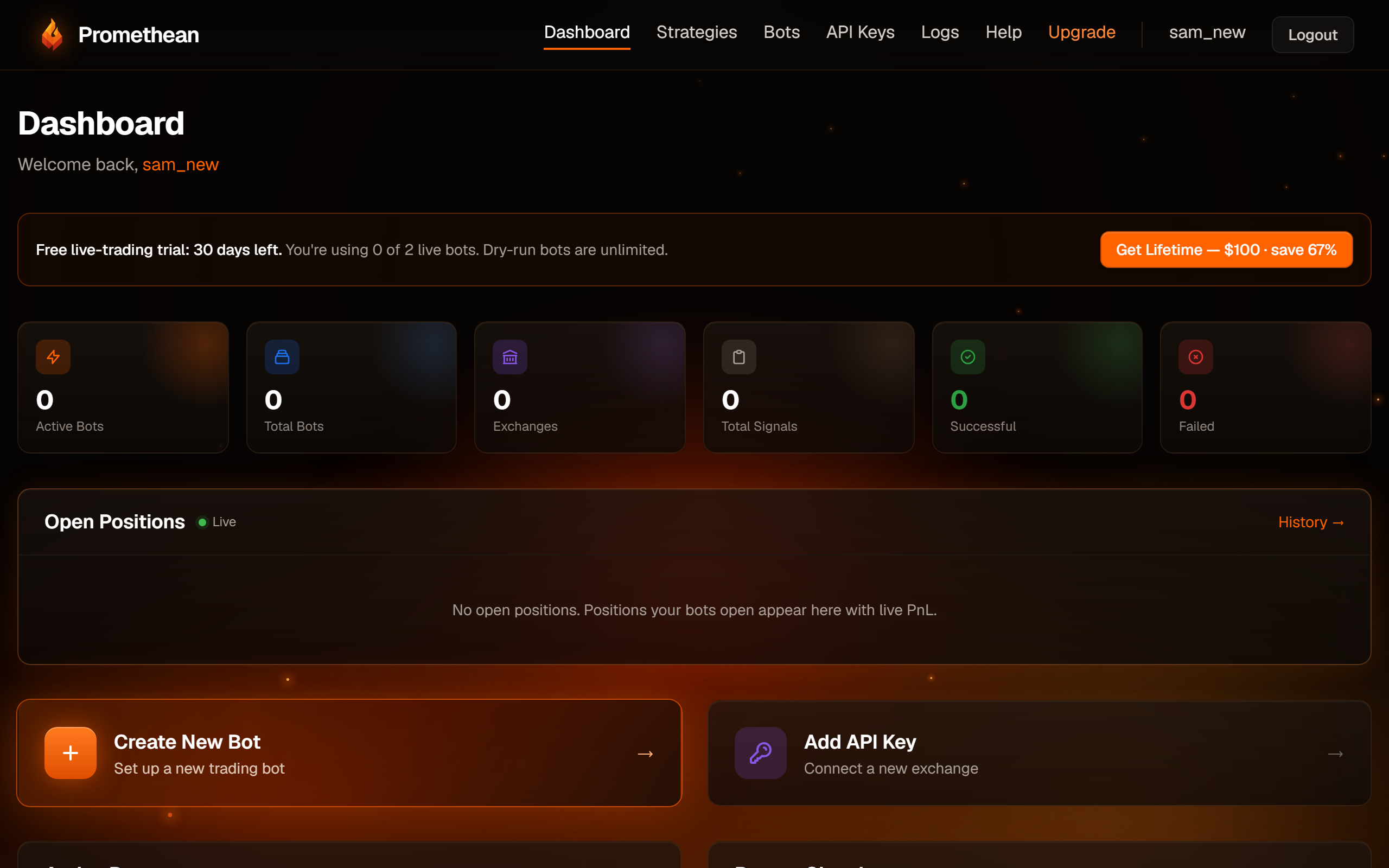Click Get Lifetime $100 save 67% button

(x=1226, y=250)
